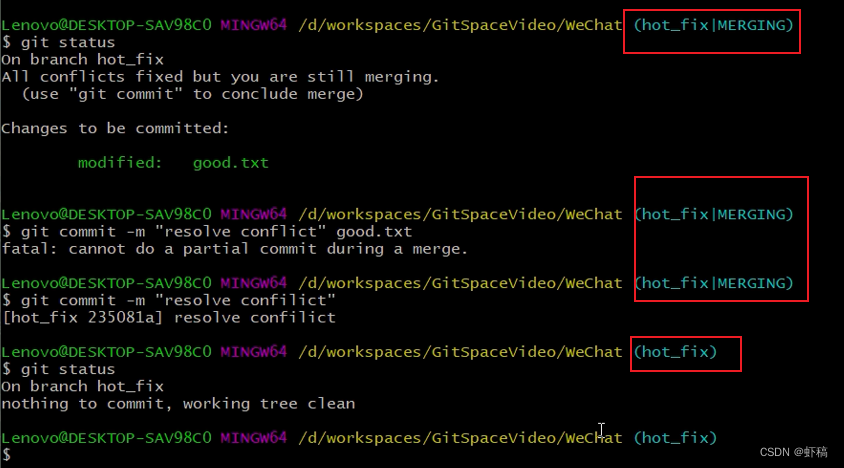Click "nothing to commit, working tree clean"
Screen dimensions: 844x468
(178, 403)
